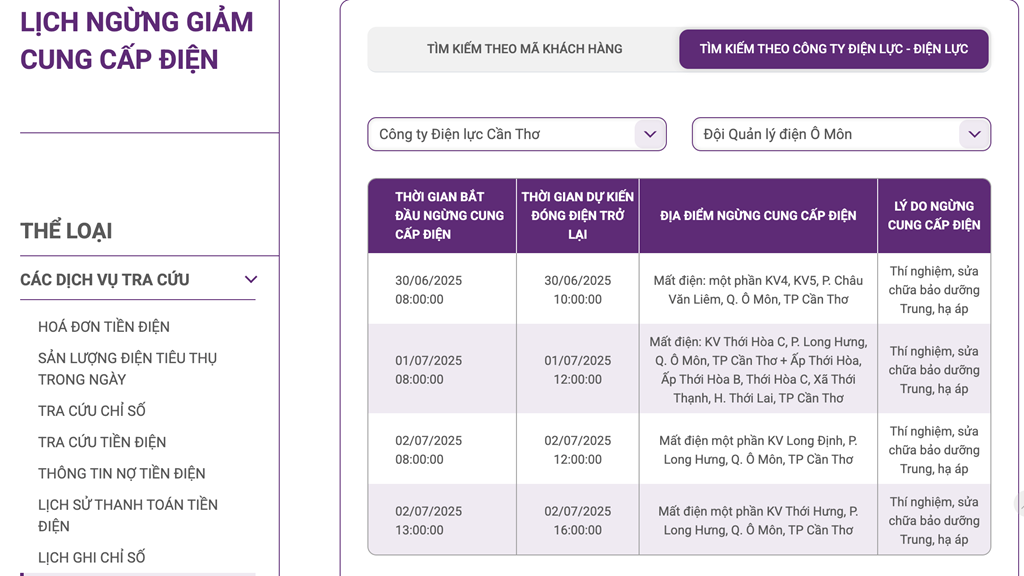Open Hoá đơn tiền điện link

[x=104, y=327]
